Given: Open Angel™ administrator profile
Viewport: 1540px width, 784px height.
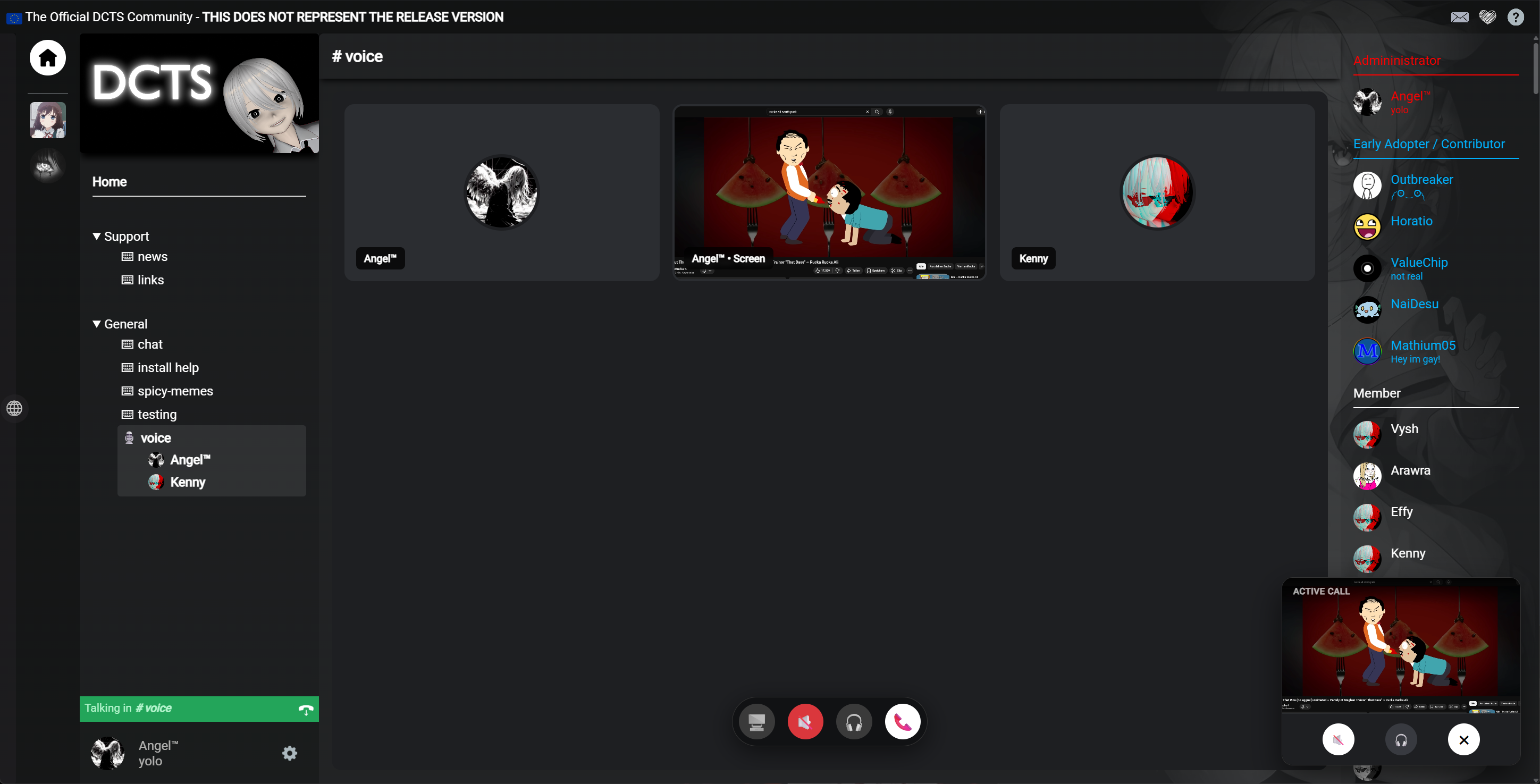Looking at the screenshot, I should (x=1435, y=102).
